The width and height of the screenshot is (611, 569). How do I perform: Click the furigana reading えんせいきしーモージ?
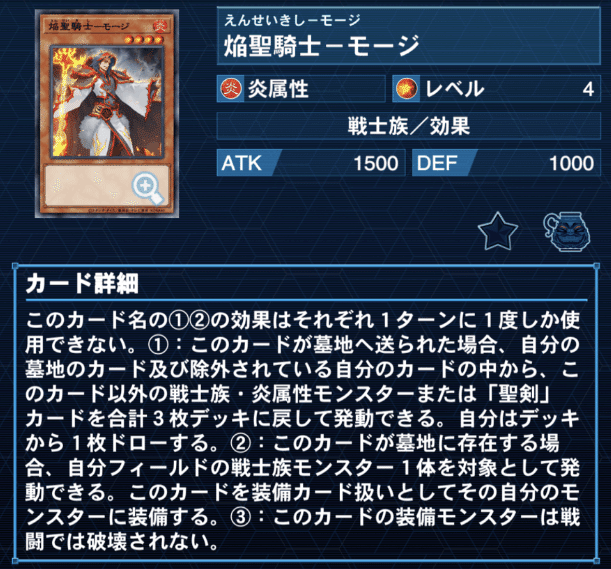pyautogui.click(x=292, y=19)
